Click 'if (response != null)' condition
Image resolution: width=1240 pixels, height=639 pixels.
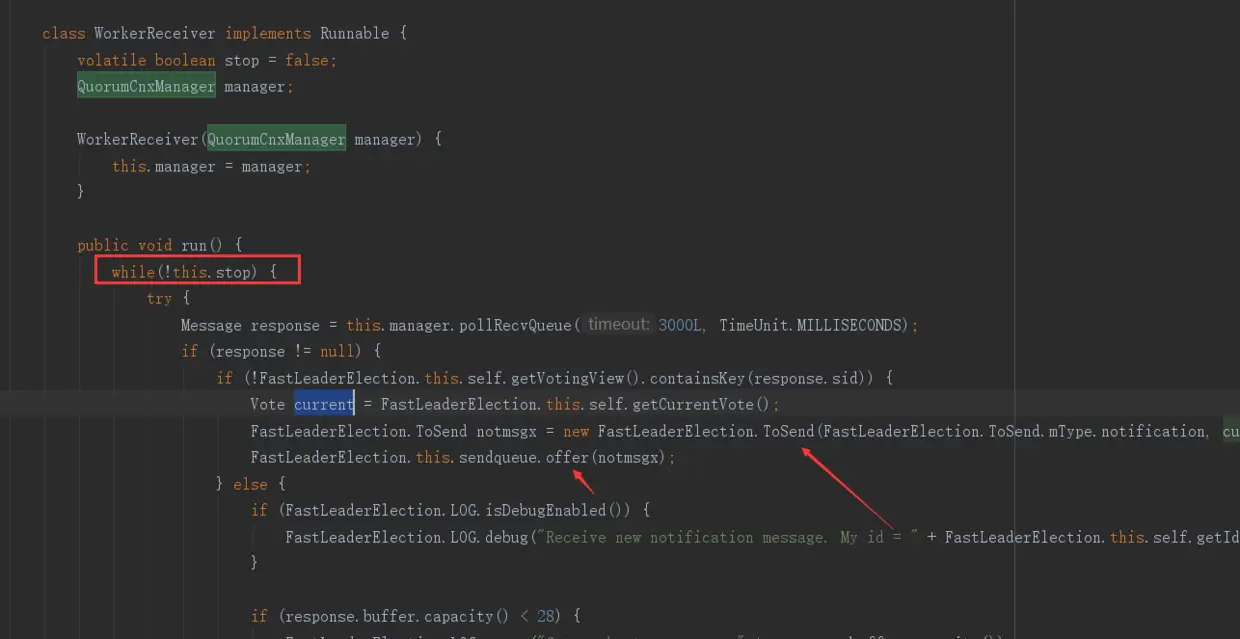tap(275, 351)
